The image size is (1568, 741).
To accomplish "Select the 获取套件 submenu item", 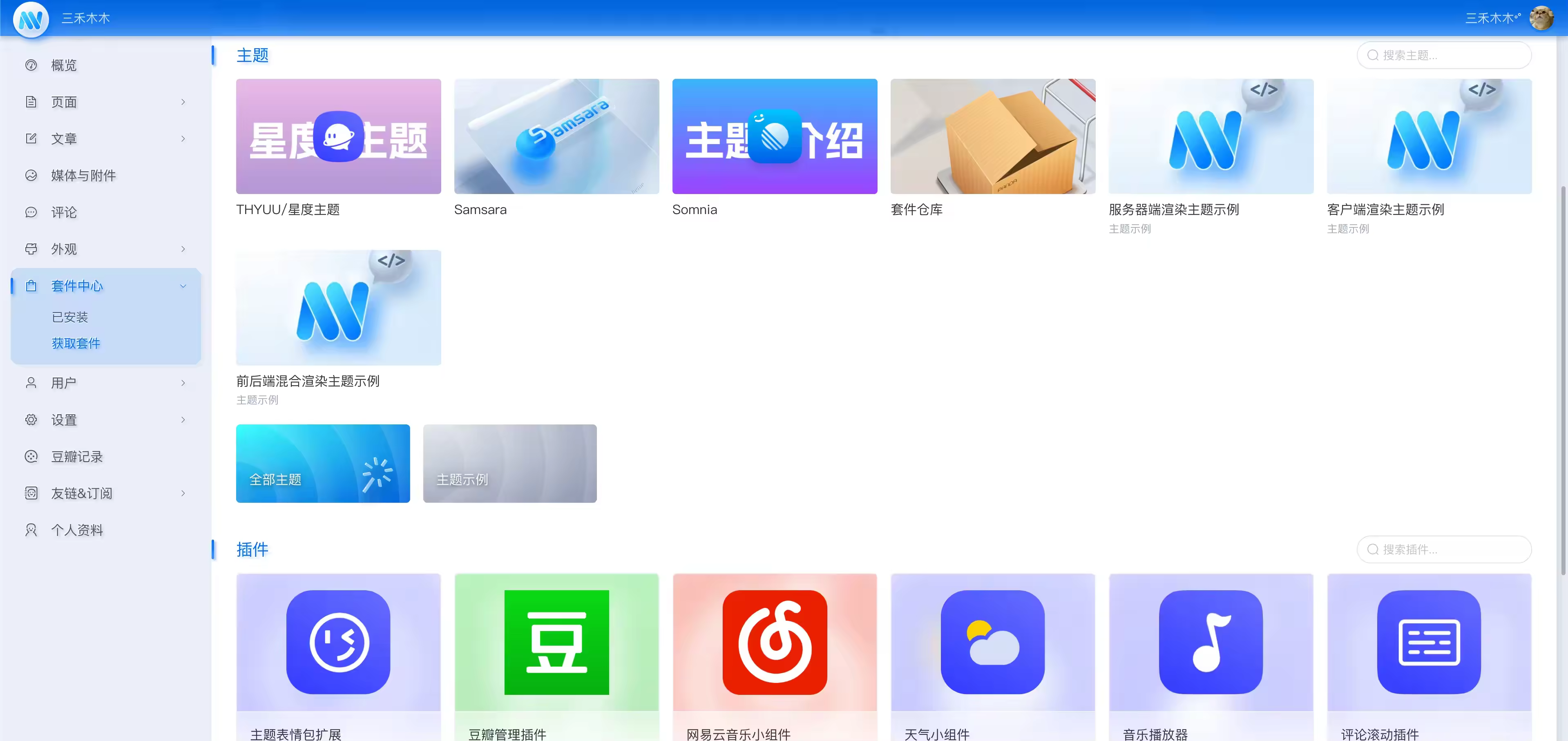I will [76, 343].
